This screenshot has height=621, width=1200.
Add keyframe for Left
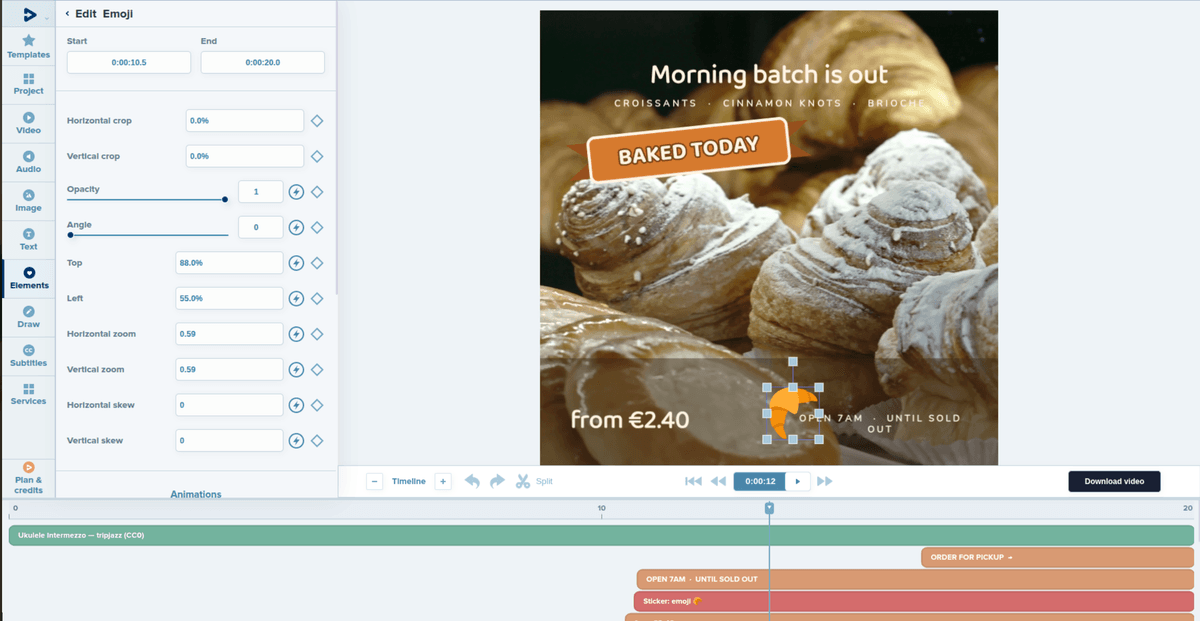[x=317, y=299]
